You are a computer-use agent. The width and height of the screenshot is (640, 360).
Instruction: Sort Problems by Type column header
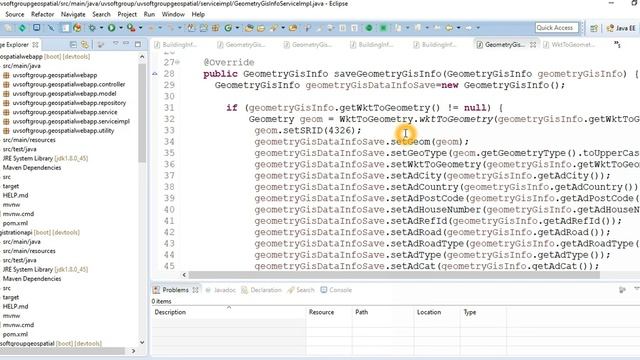pos(483,312)
